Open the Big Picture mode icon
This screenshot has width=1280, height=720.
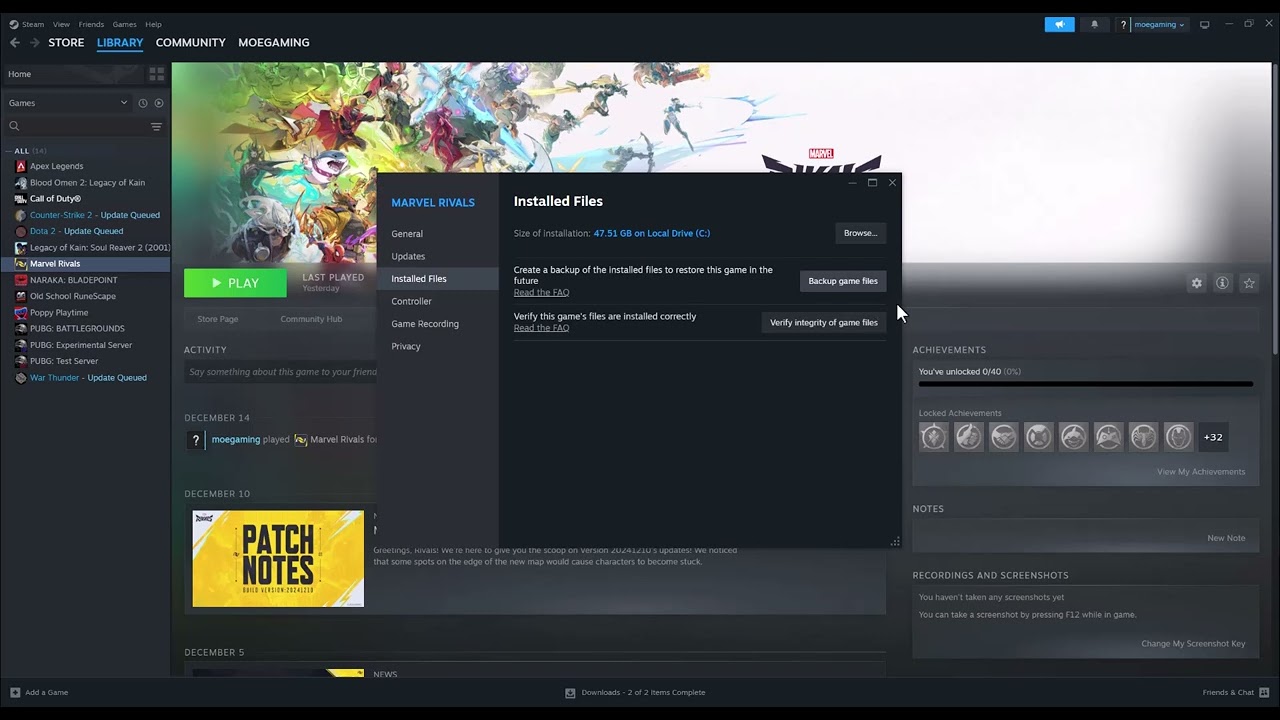[1205, 24]
